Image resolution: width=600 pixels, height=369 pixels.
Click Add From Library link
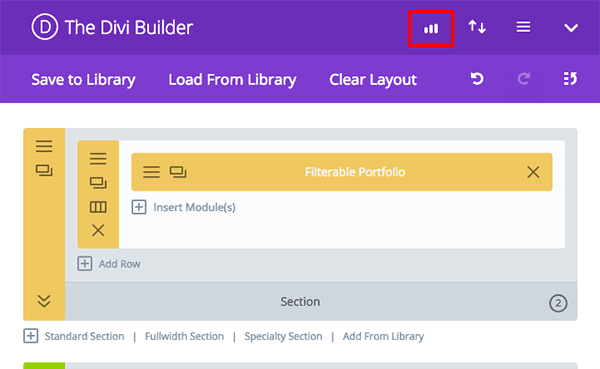click(x=383, y=336)
